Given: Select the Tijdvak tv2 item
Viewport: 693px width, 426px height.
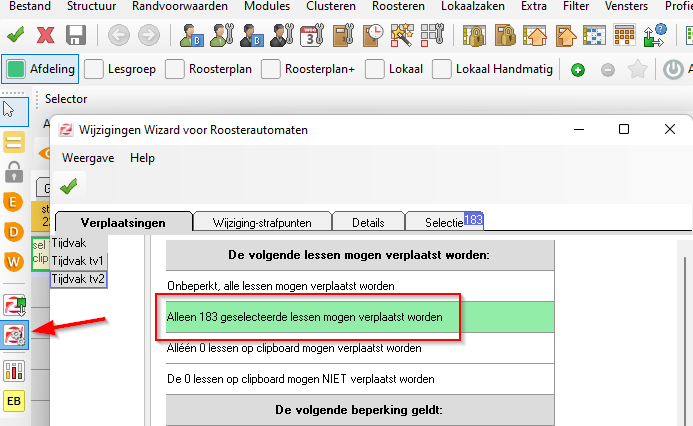Looking at the screenshot, I should pyautogui.click(x=78, y=278).
